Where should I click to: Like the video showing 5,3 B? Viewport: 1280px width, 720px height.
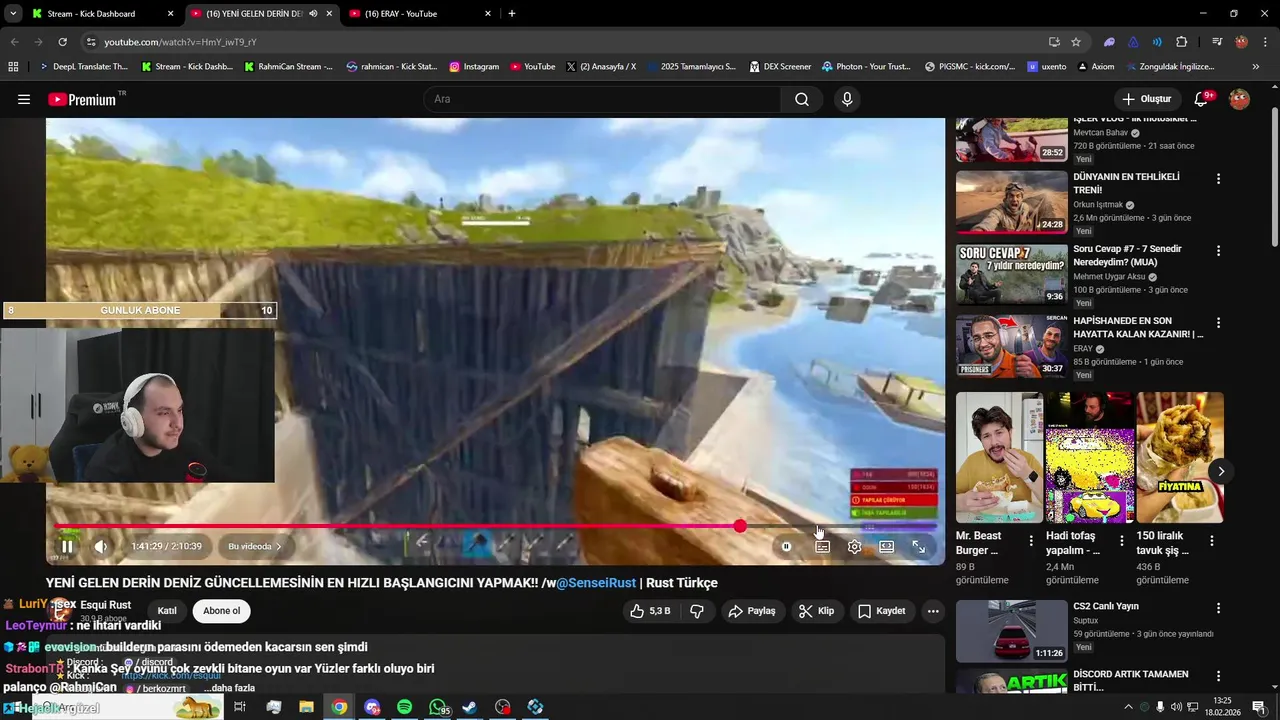(x=649, y=611)
